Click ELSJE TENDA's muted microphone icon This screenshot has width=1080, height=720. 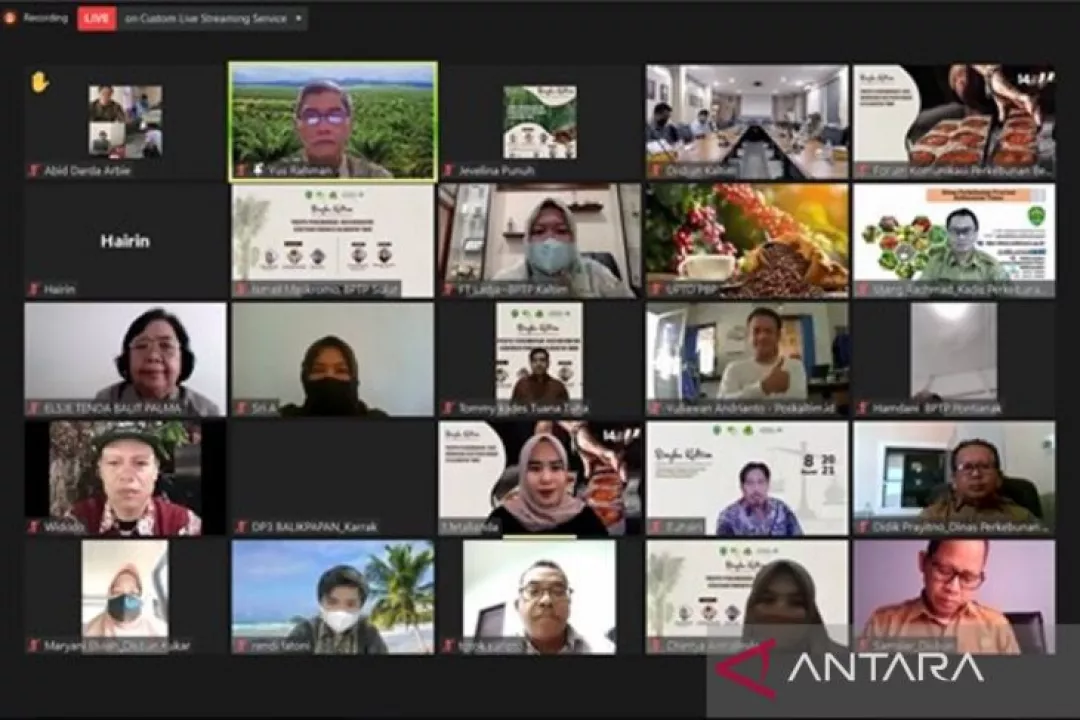click(33, 409)
